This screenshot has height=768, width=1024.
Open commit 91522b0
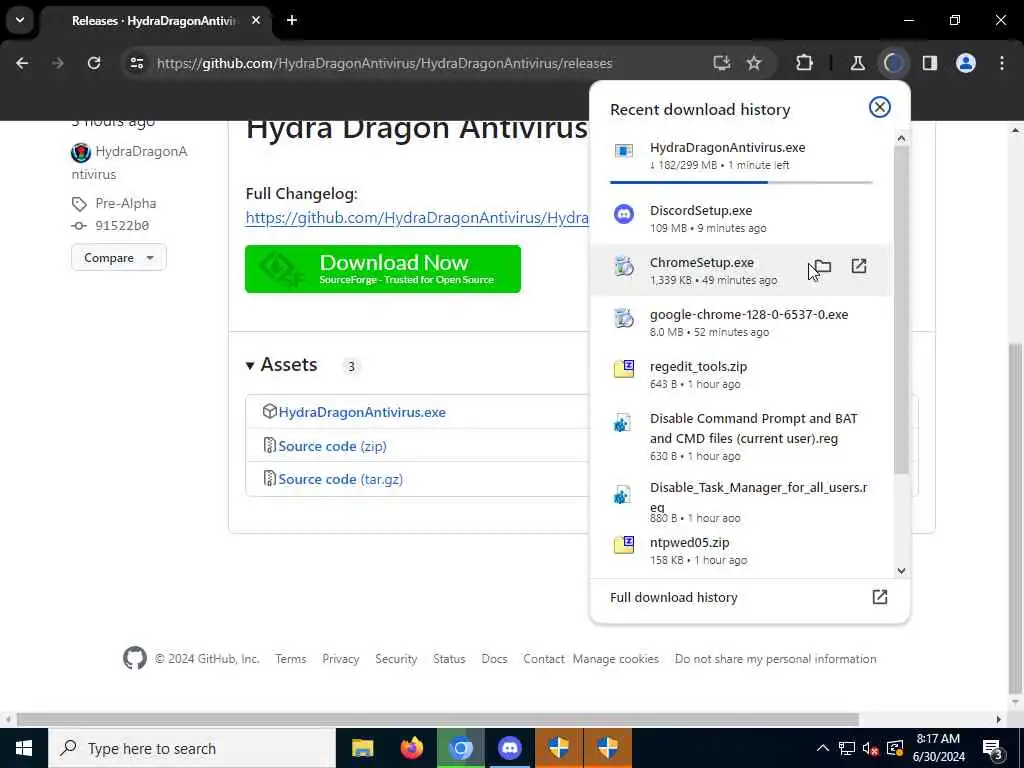(122, 225)
